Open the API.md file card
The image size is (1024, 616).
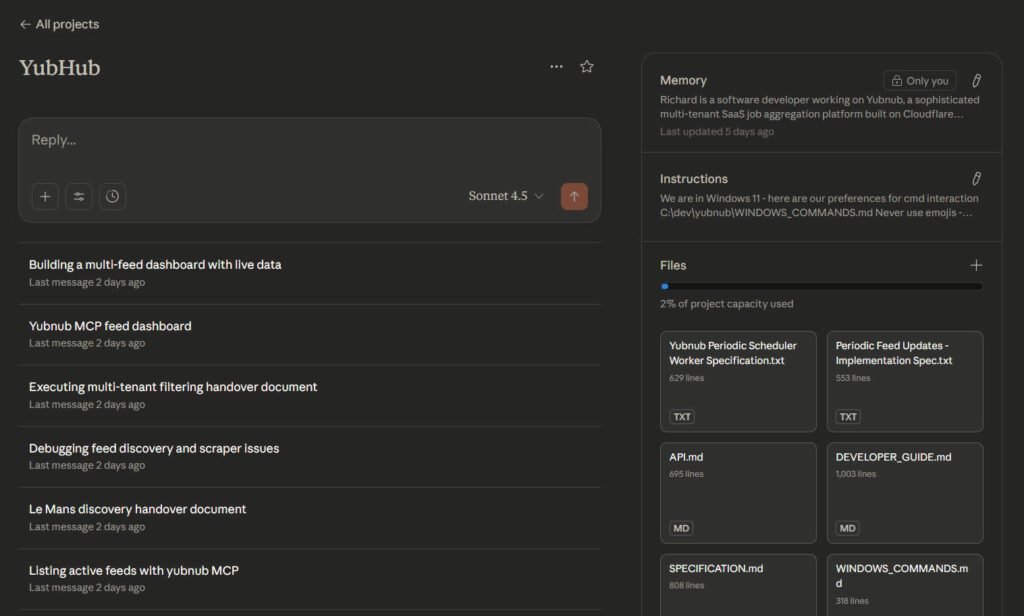(738, 492)
